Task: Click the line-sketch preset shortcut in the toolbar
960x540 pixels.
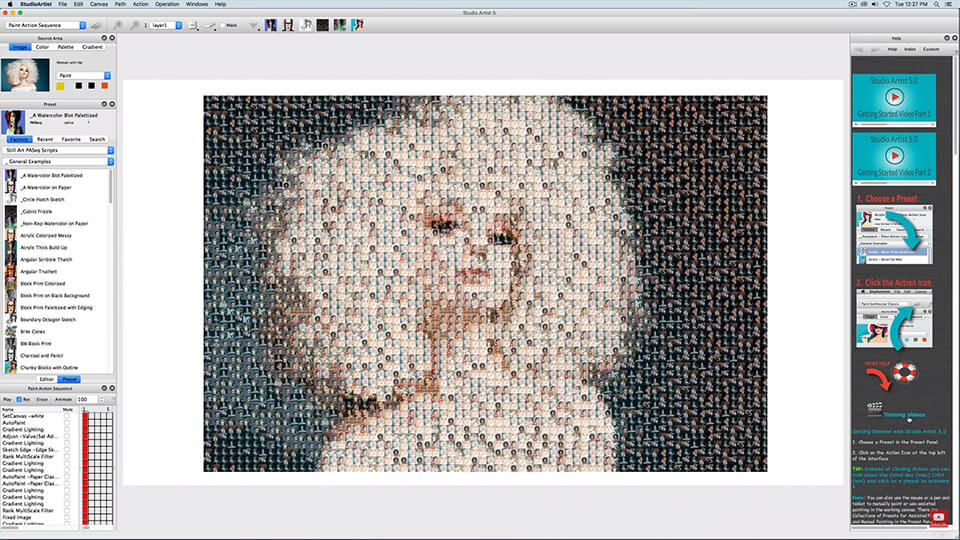Action: pyautogui.click(x=306, y=25)
